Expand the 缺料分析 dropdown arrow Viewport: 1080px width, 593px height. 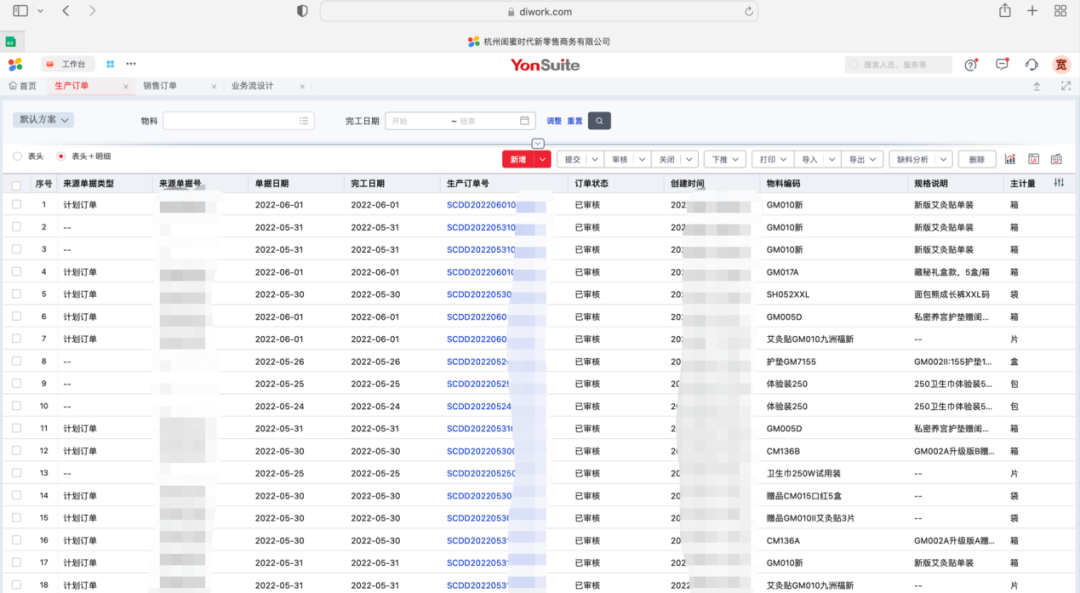944,159
